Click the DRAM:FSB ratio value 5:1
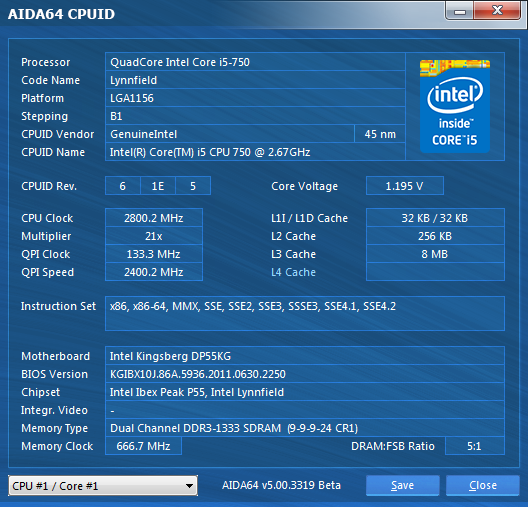This screenshot has width=528, height=507. [x=474, y=446]
